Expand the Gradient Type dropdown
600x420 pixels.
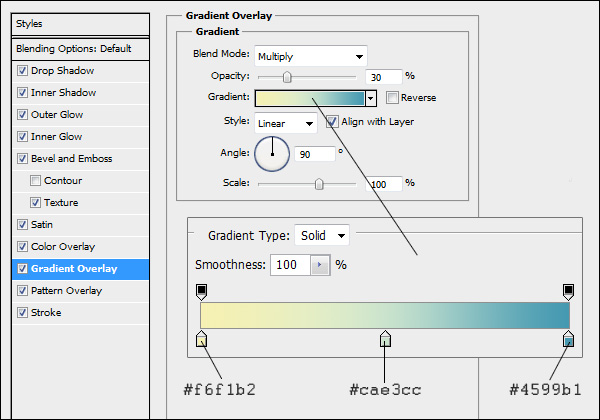(x=322, y=236)
